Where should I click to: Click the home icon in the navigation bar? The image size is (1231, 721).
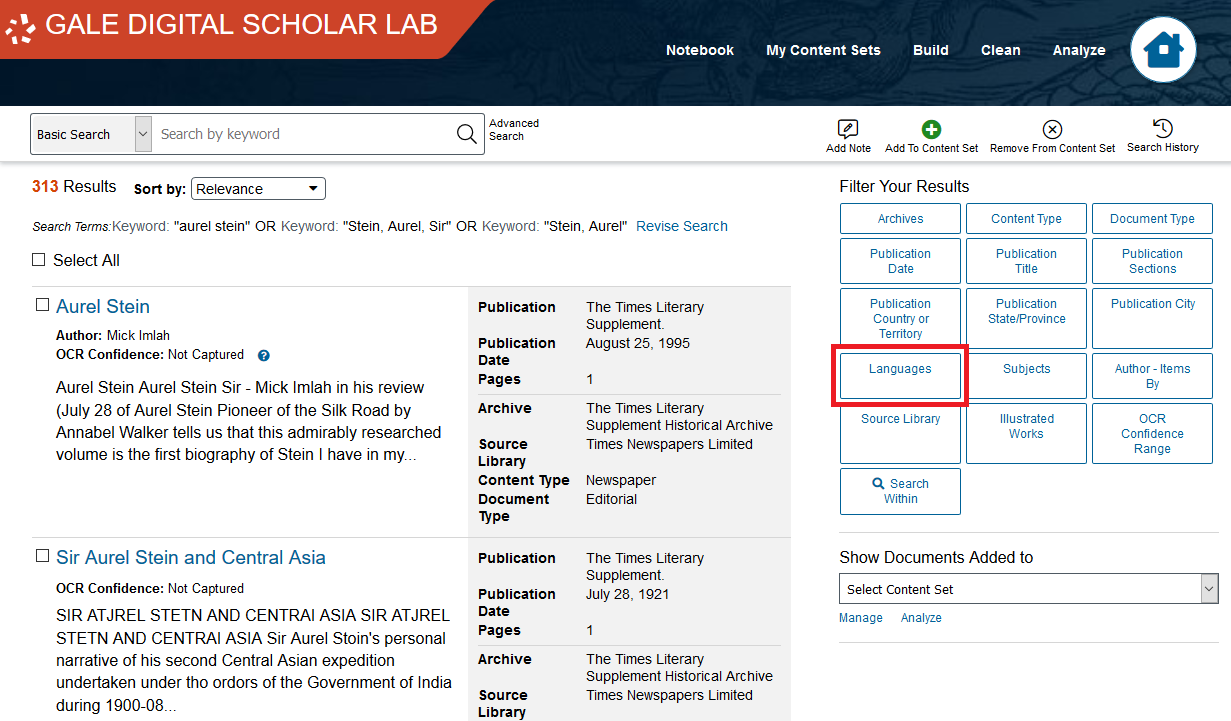1163,48
